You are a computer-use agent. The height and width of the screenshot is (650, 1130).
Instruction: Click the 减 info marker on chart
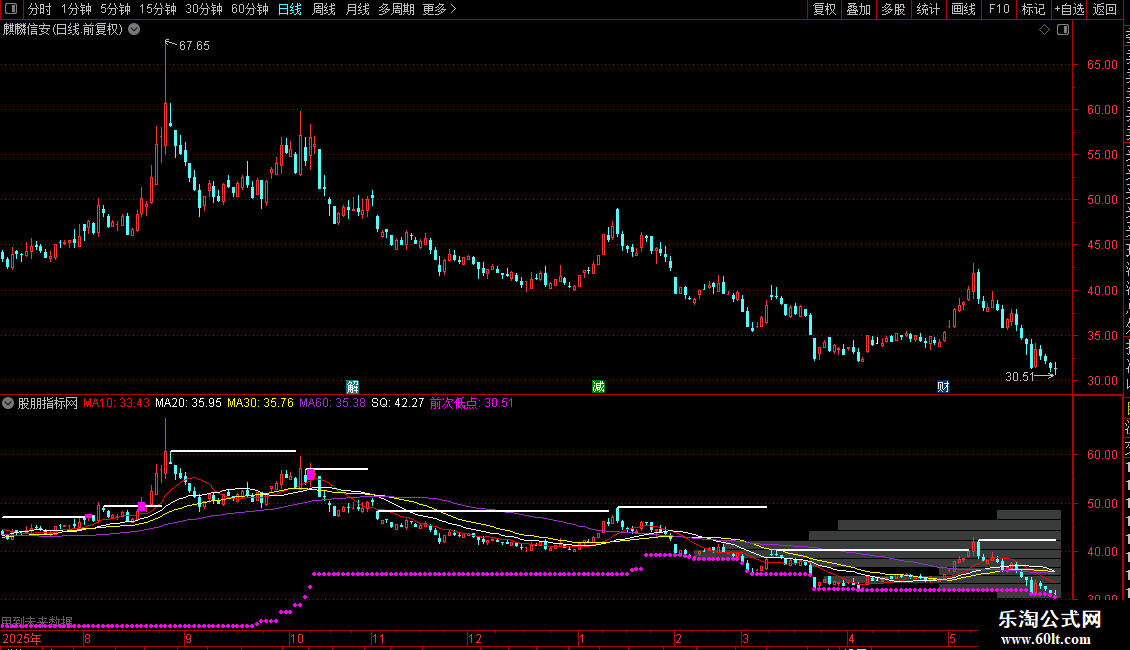coord(598,387)
